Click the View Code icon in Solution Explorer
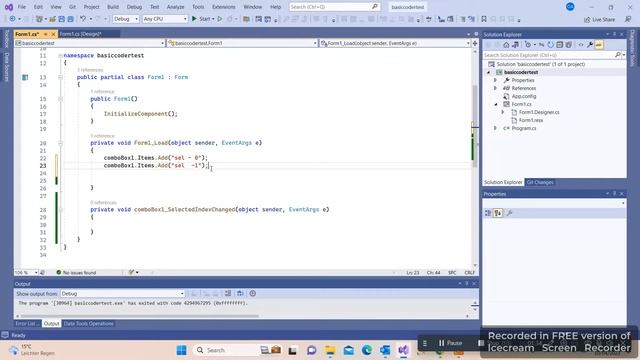The image size is (640, 360). click(x=581, y=45)
